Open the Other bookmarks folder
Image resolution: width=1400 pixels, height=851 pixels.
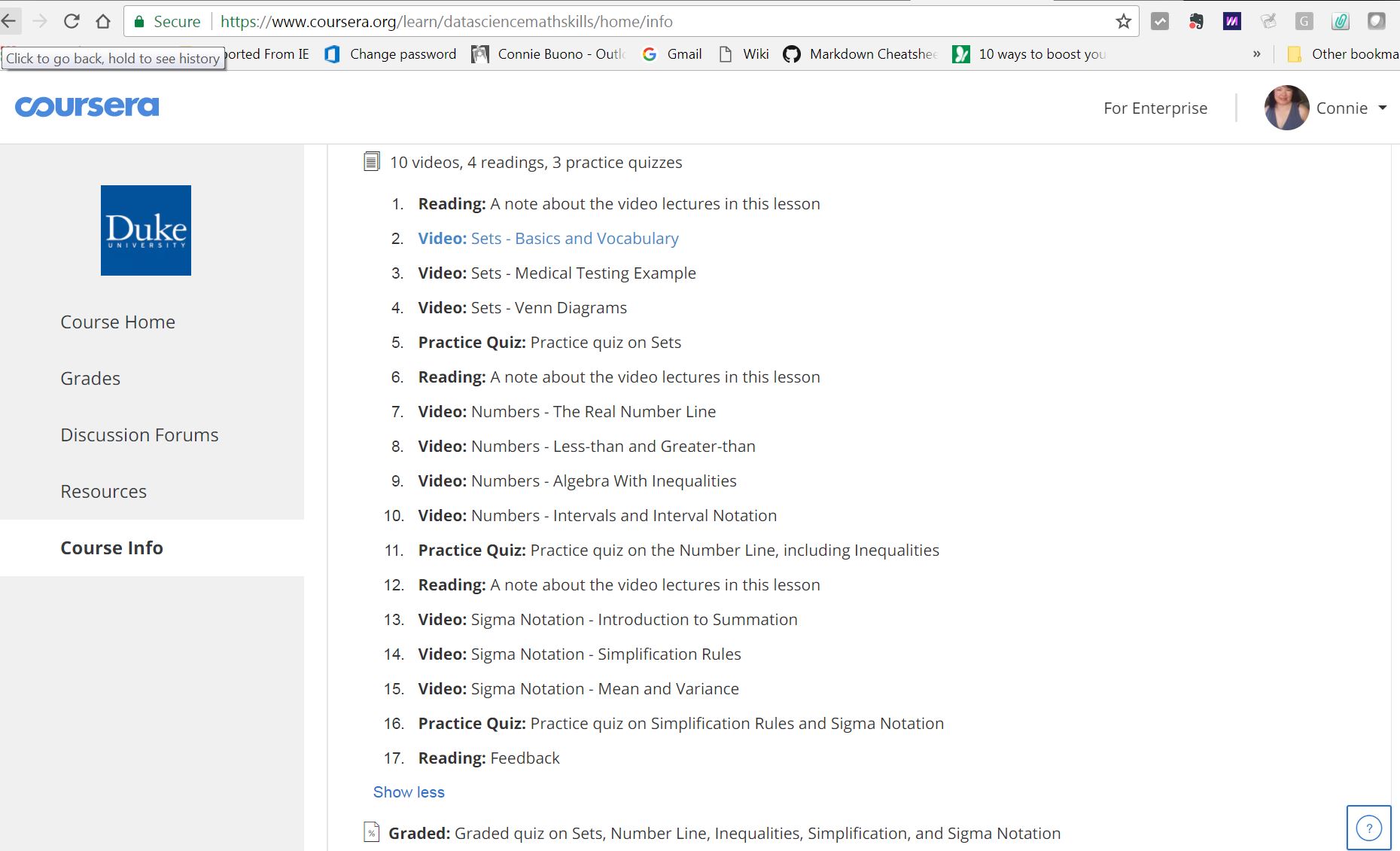coord(1344,54)
